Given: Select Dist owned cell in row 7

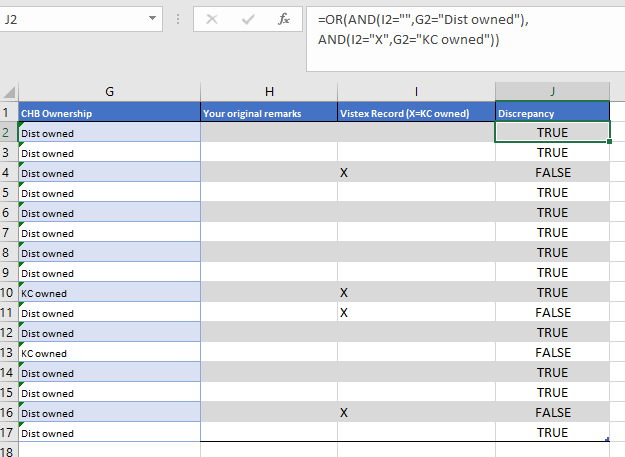Looking at the screenshot, I should [110, 232].
